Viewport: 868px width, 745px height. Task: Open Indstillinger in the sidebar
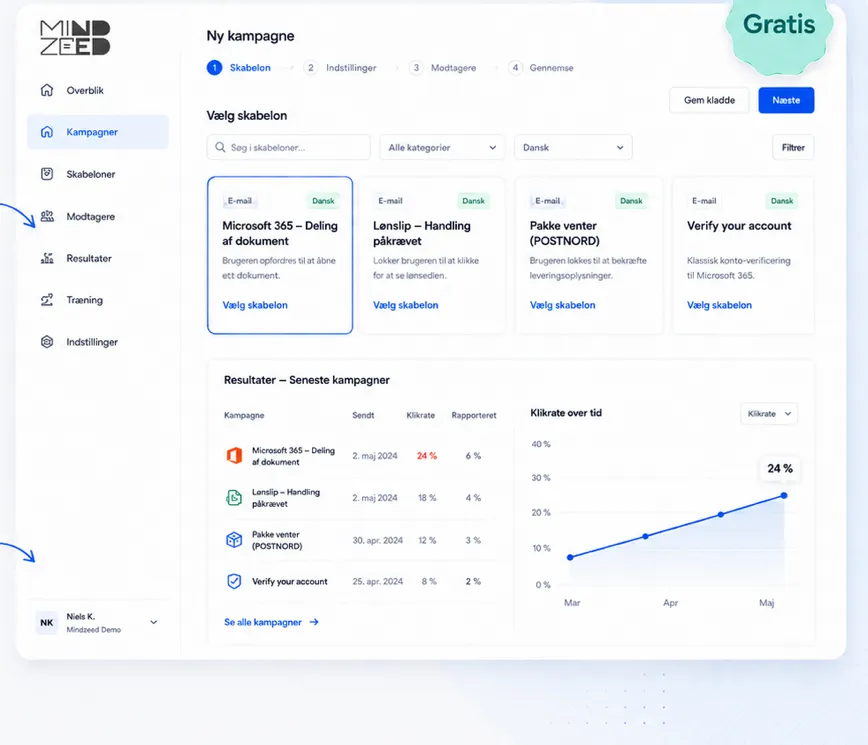coord(97,342)
